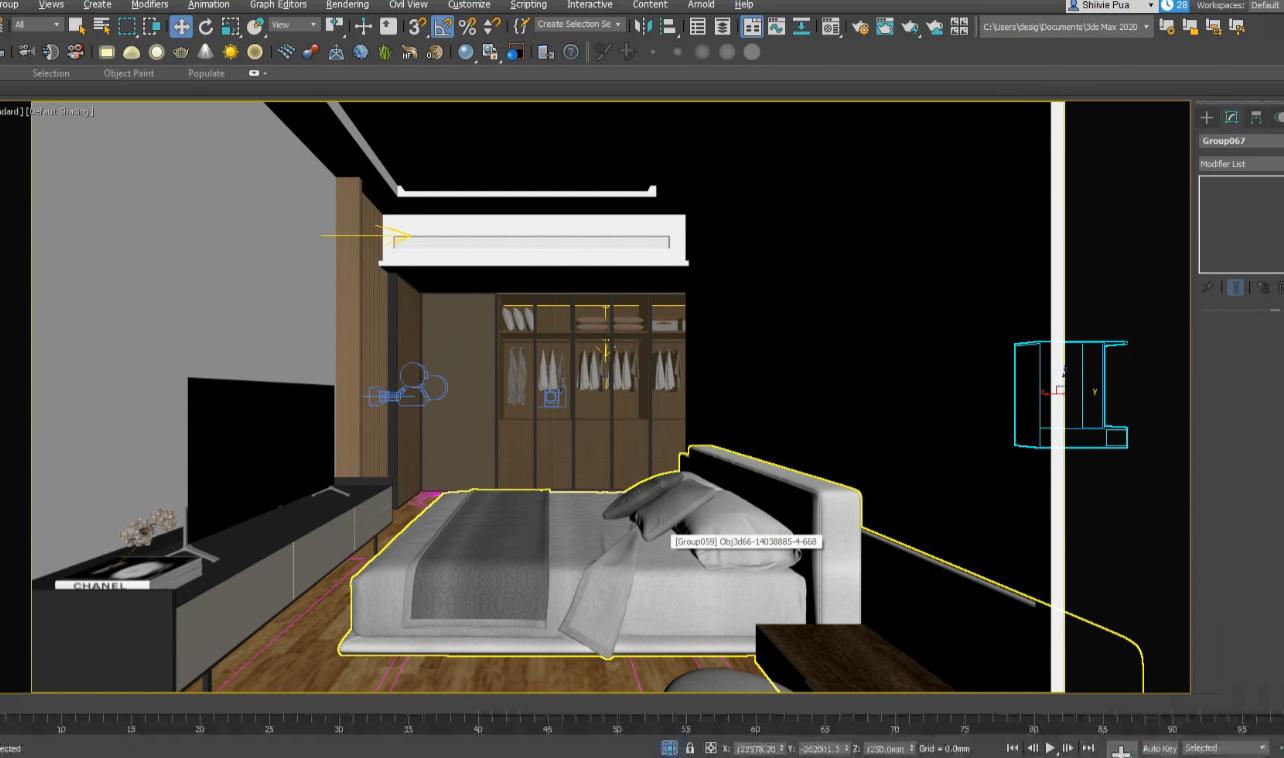1284x758 pixels.
Task: Activate the Rotate tool
Action: (x=206, y=27)
